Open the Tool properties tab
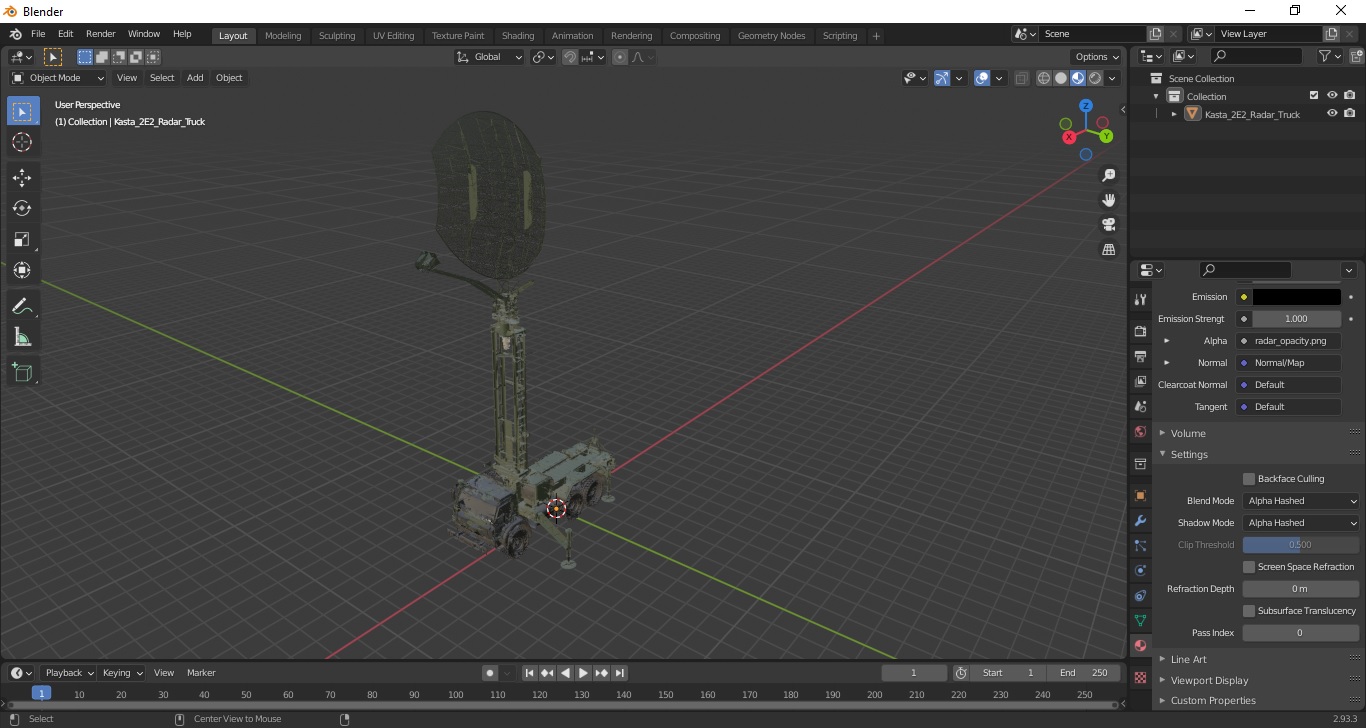1366x728 pixels. (x=1140, y=300)
